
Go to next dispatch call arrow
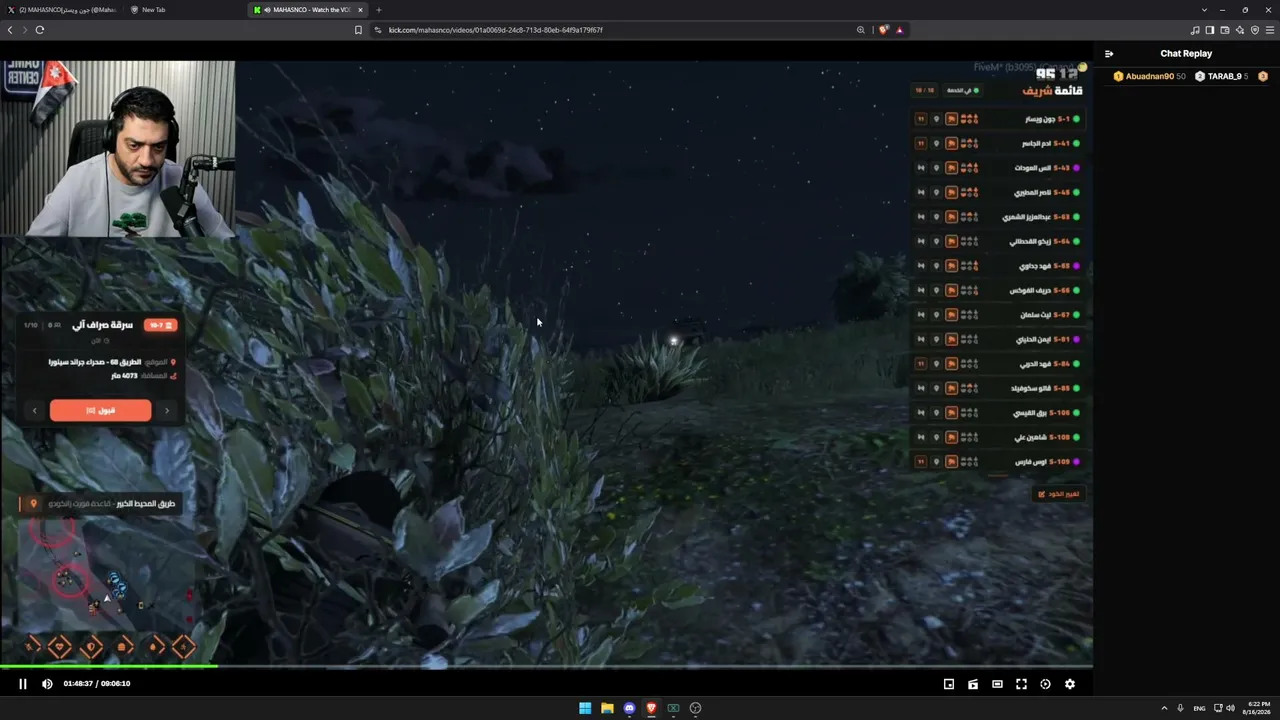coord(167,410)
